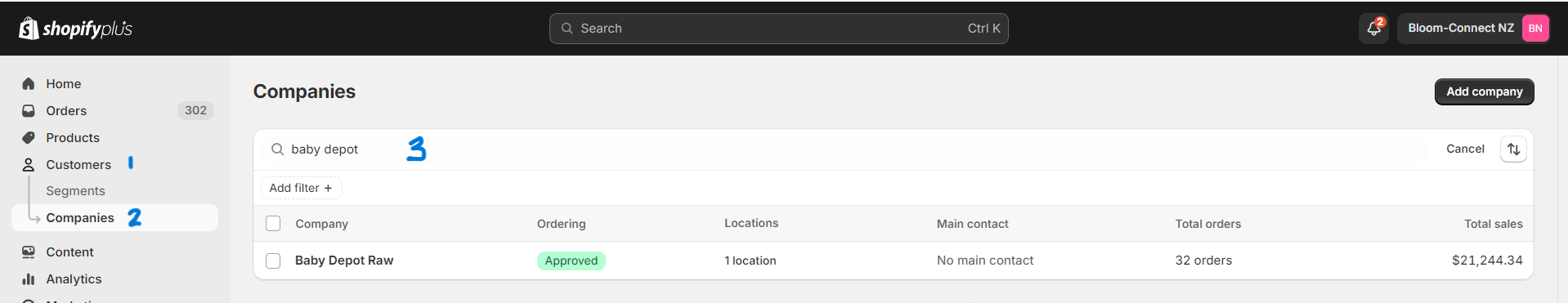Screen dimensions: 1568x303
Task: Open Content via its icon
Action: tap(29, 252)
